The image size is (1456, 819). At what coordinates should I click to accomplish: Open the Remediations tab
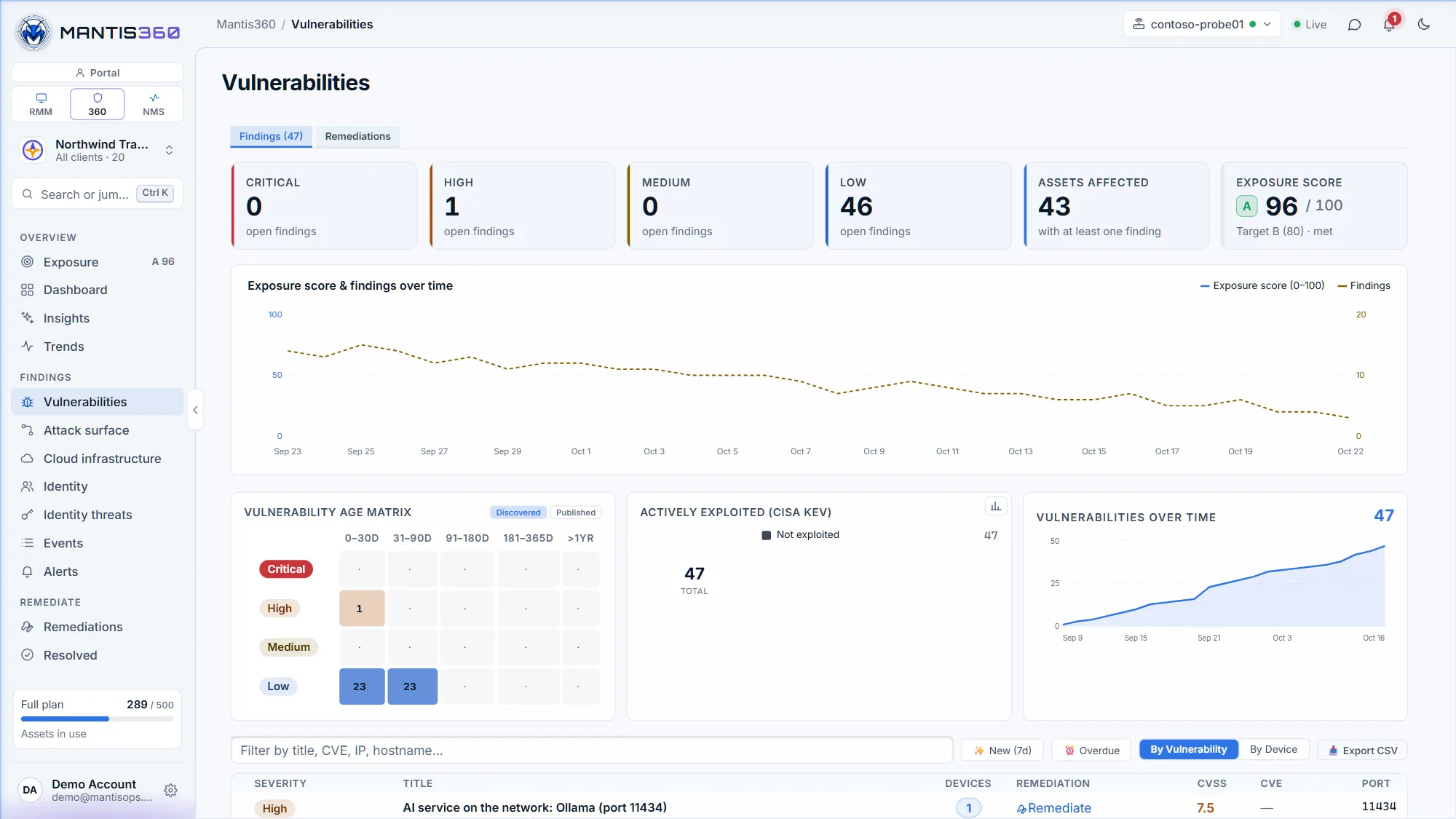click(x=357, y=136)
